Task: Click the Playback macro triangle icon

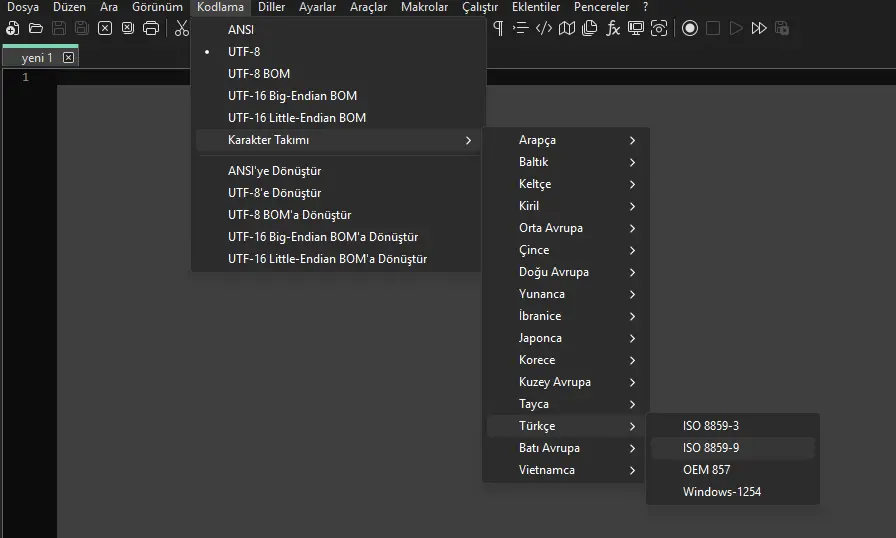Action: (736, 28)
